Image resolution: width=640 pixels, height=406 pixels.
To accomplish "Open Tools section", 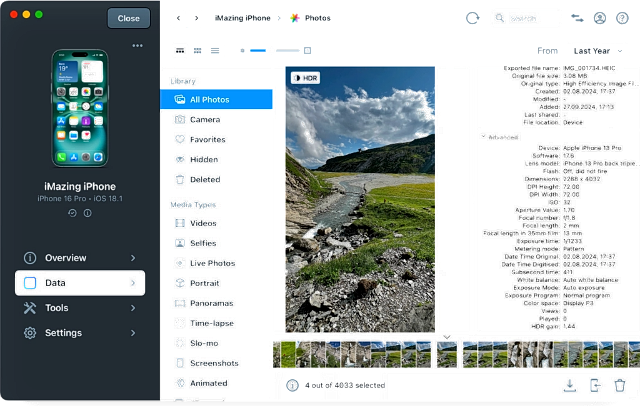I will click(80, 308).
